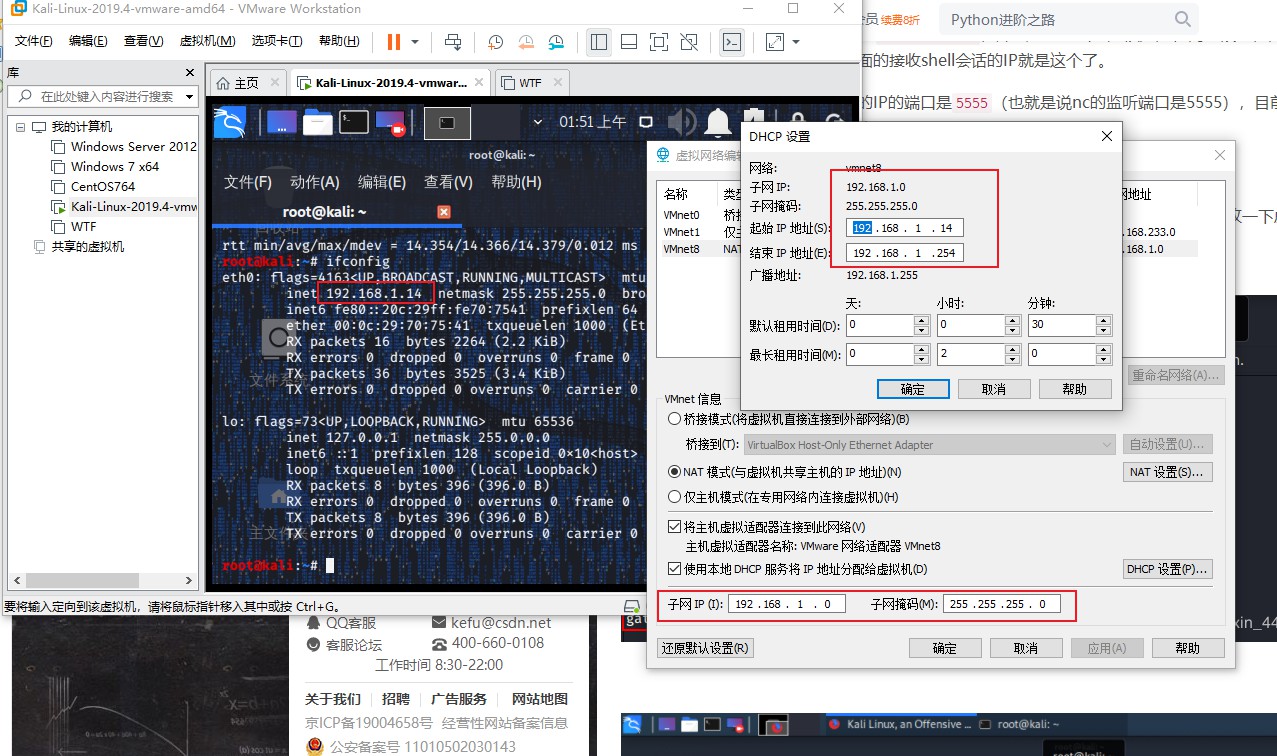Revert to the previous snapshot icon
Screen dimensions: 1277x756
(526, 41)
